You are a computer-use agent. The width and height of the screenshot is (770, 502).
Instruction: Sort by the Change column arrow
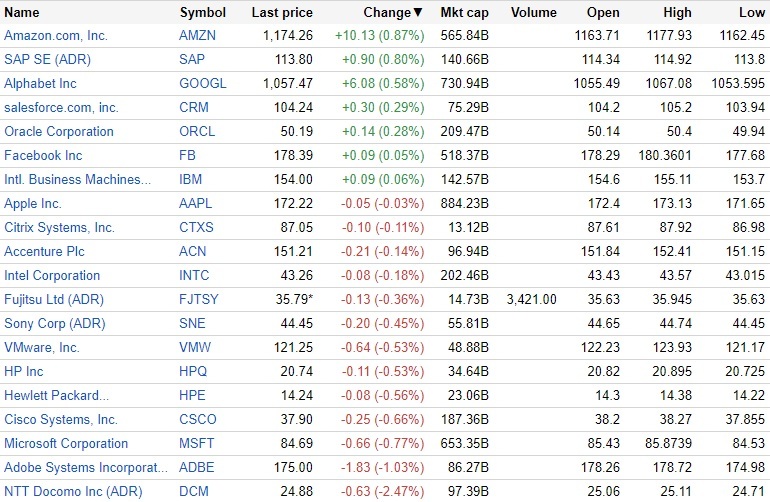418,13
